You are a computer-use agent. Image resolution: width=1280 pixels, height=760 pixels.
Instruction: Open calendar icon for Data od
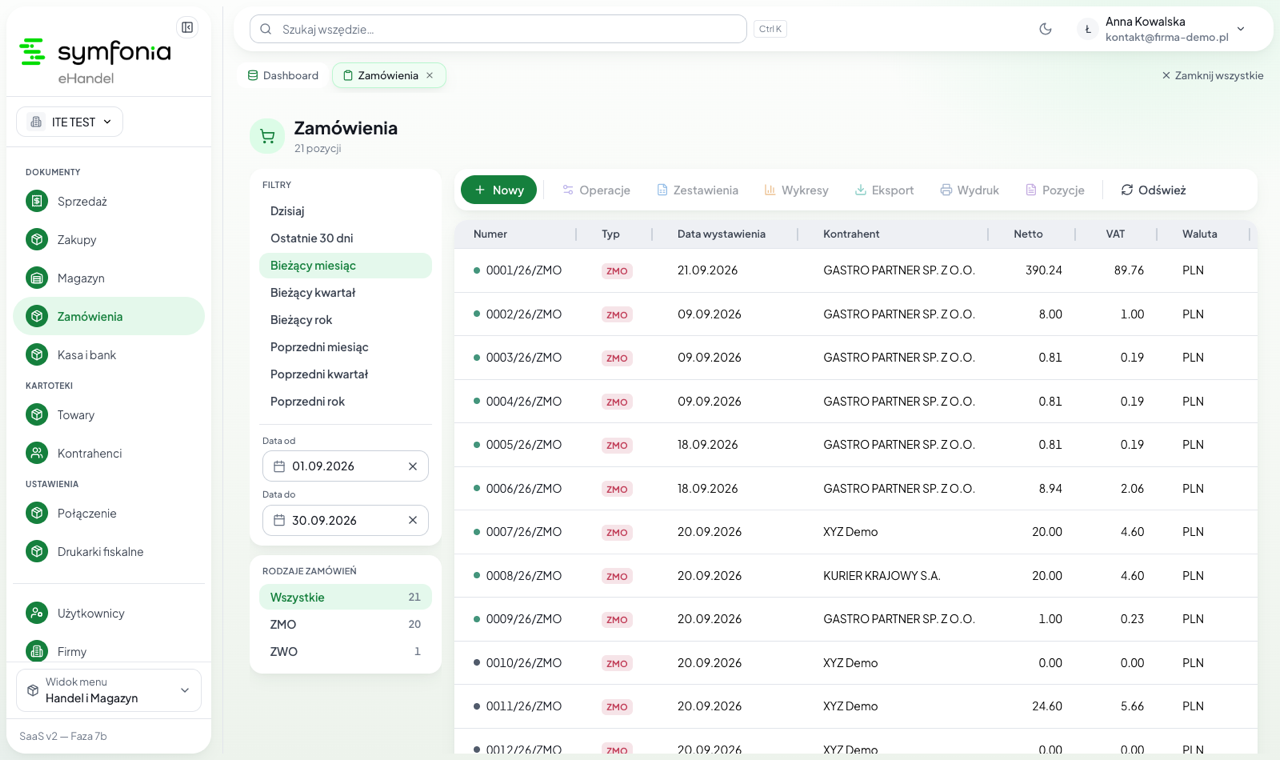(279, 466)
